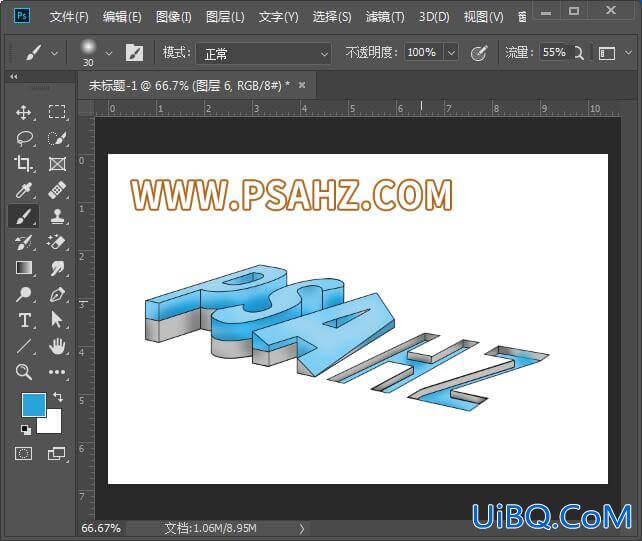Open the foreground blue color swatch
The height and width of the screenshot is (541, 642).
34,405
